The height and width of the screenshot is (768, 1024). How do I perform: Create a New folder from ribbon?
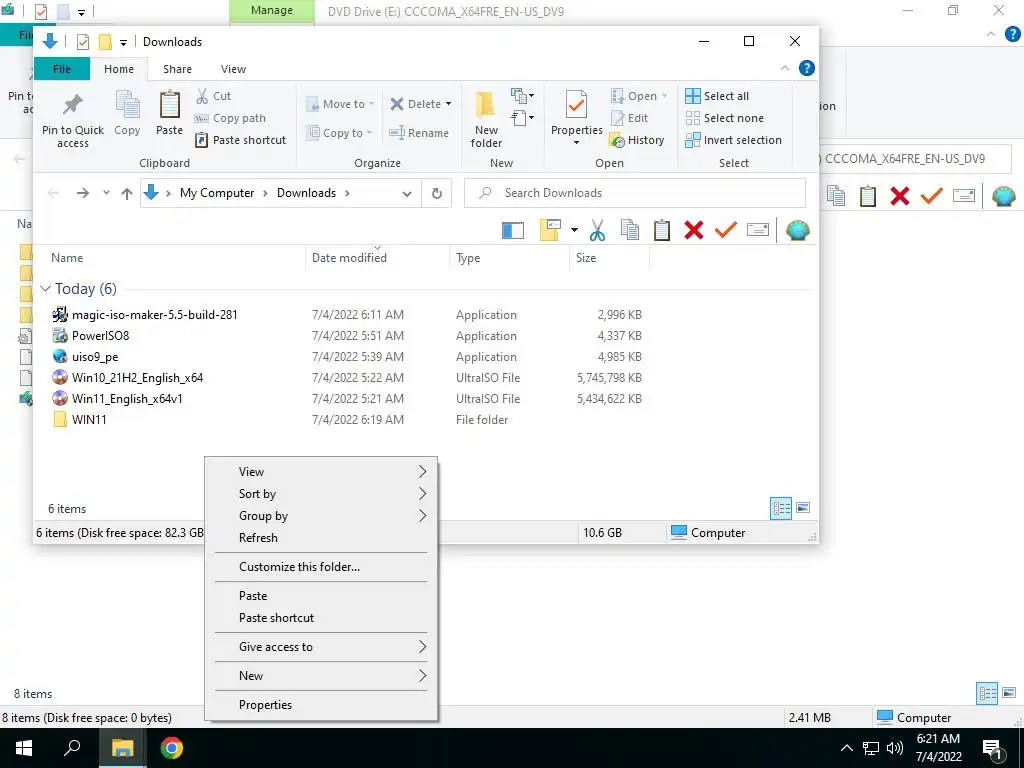pos(486,120)
